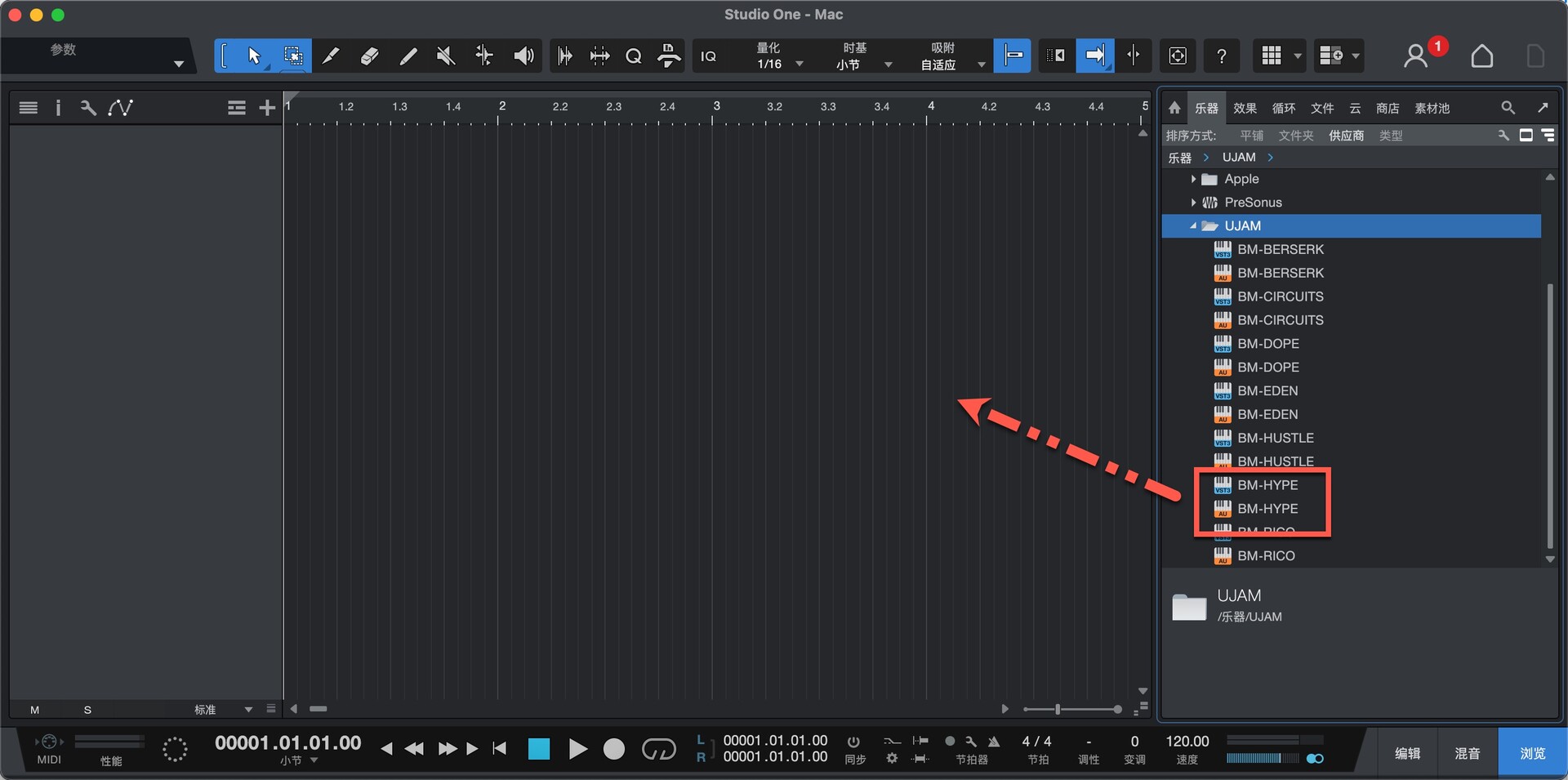
Task: Select the Mute tool
Action: [446, 56]
